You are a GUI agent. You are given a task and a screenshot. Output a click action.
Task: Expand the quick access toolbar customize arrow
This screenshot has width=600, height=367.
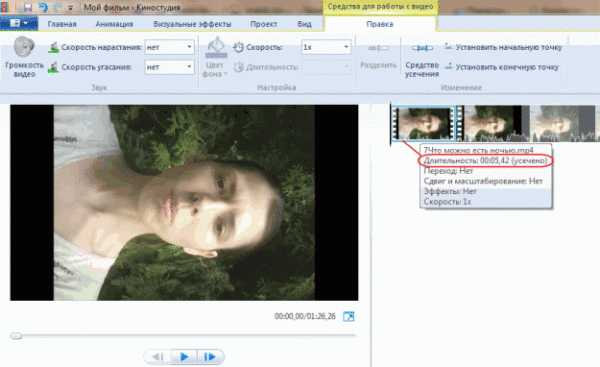70,8
